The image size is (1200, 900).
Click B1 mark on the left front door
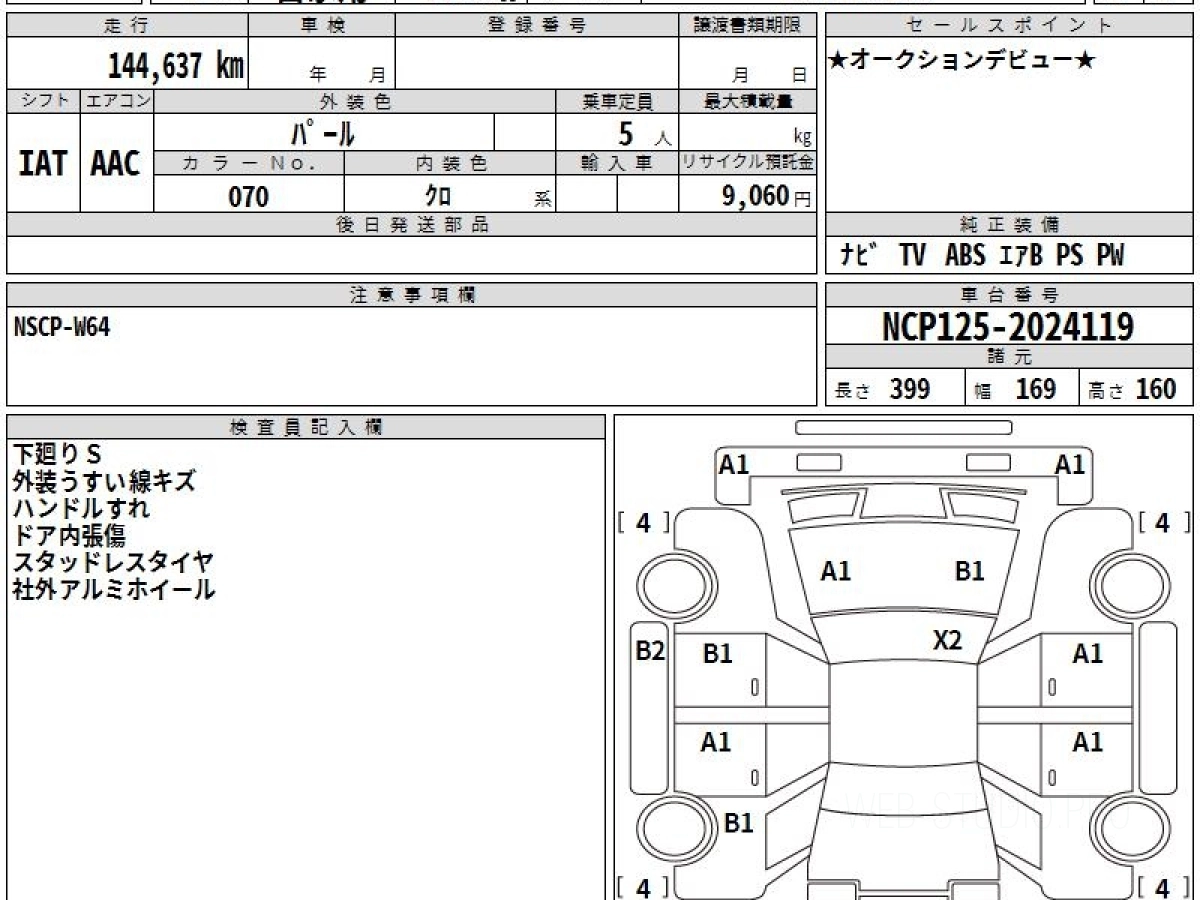(x=717, y=654)
